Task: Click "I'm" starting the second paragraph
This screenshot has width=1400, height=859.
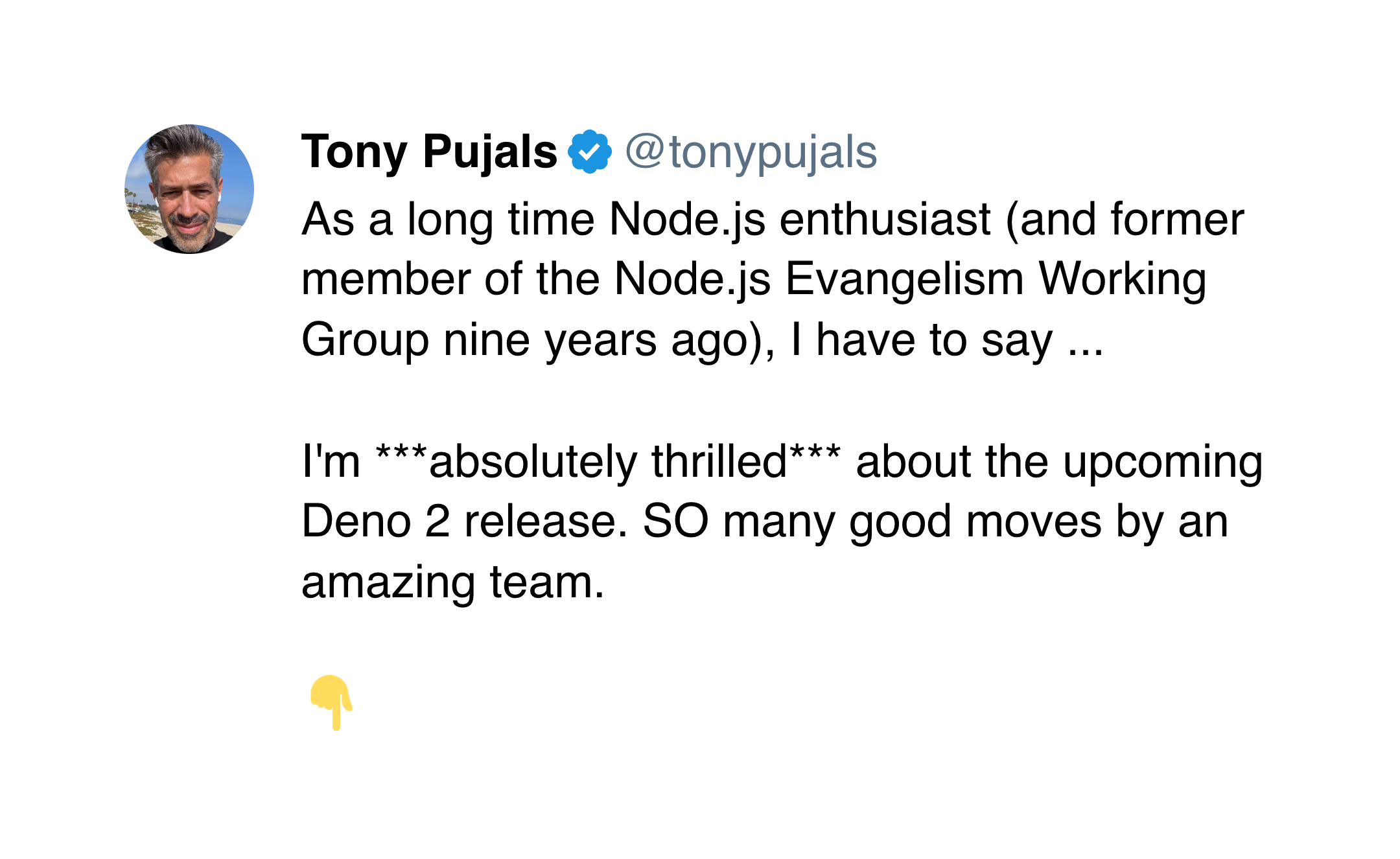Action: point(331,462)
